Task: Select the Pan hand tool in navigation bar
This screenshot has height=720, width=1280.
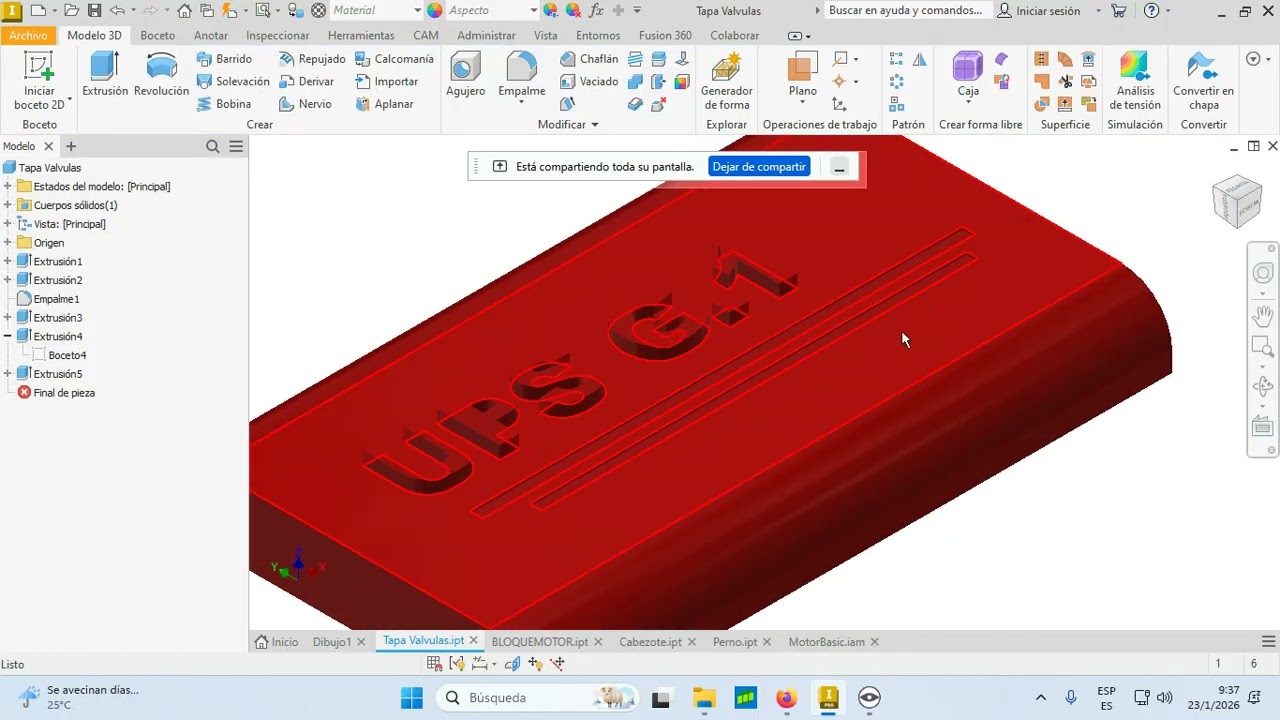Action: [x=1263, y=316]
